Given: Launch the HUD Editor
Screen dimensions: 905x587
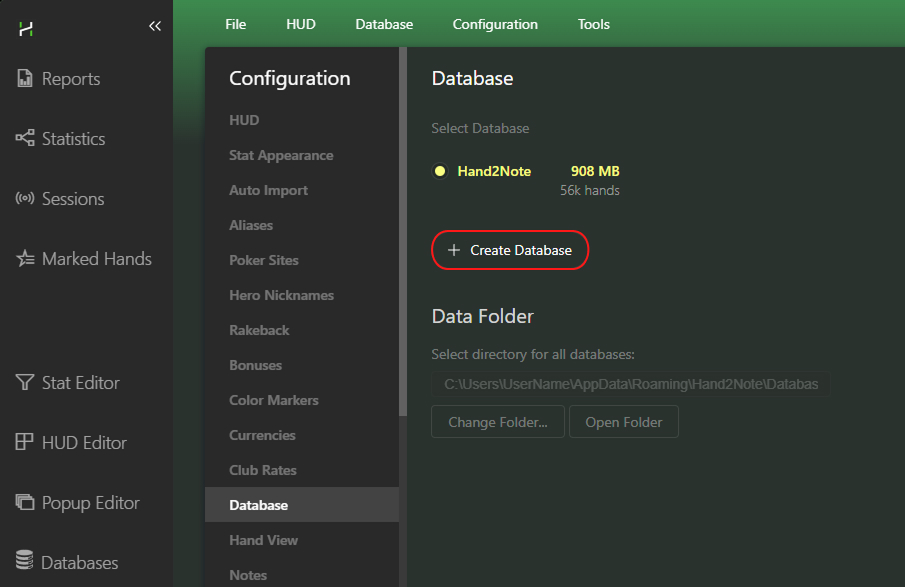Looking at the screenshot, I should click(71, 443).
